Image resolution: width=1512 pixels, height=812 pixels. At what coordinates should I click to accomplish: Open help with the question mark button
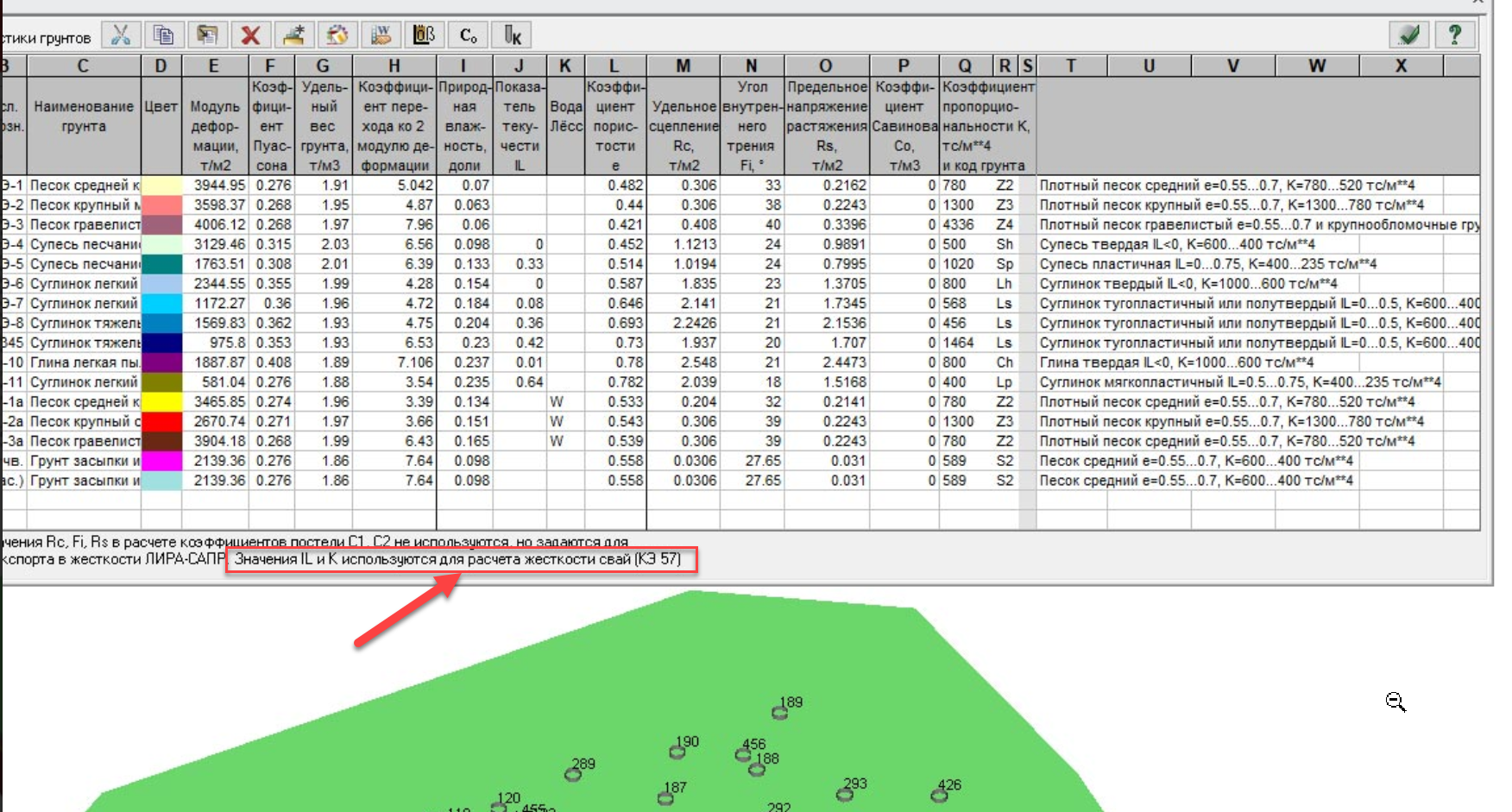point(1454,35)
